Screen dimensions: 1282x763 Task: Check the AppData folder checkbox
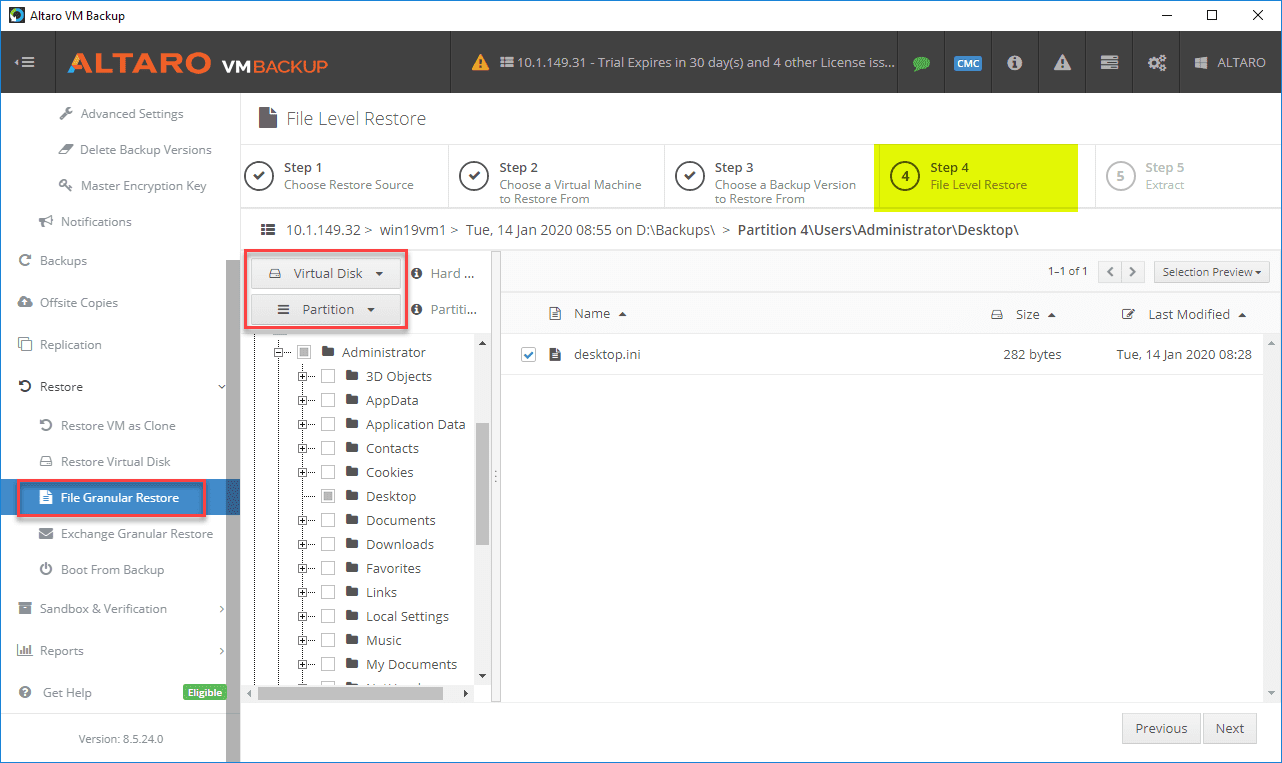pos(328,400)
